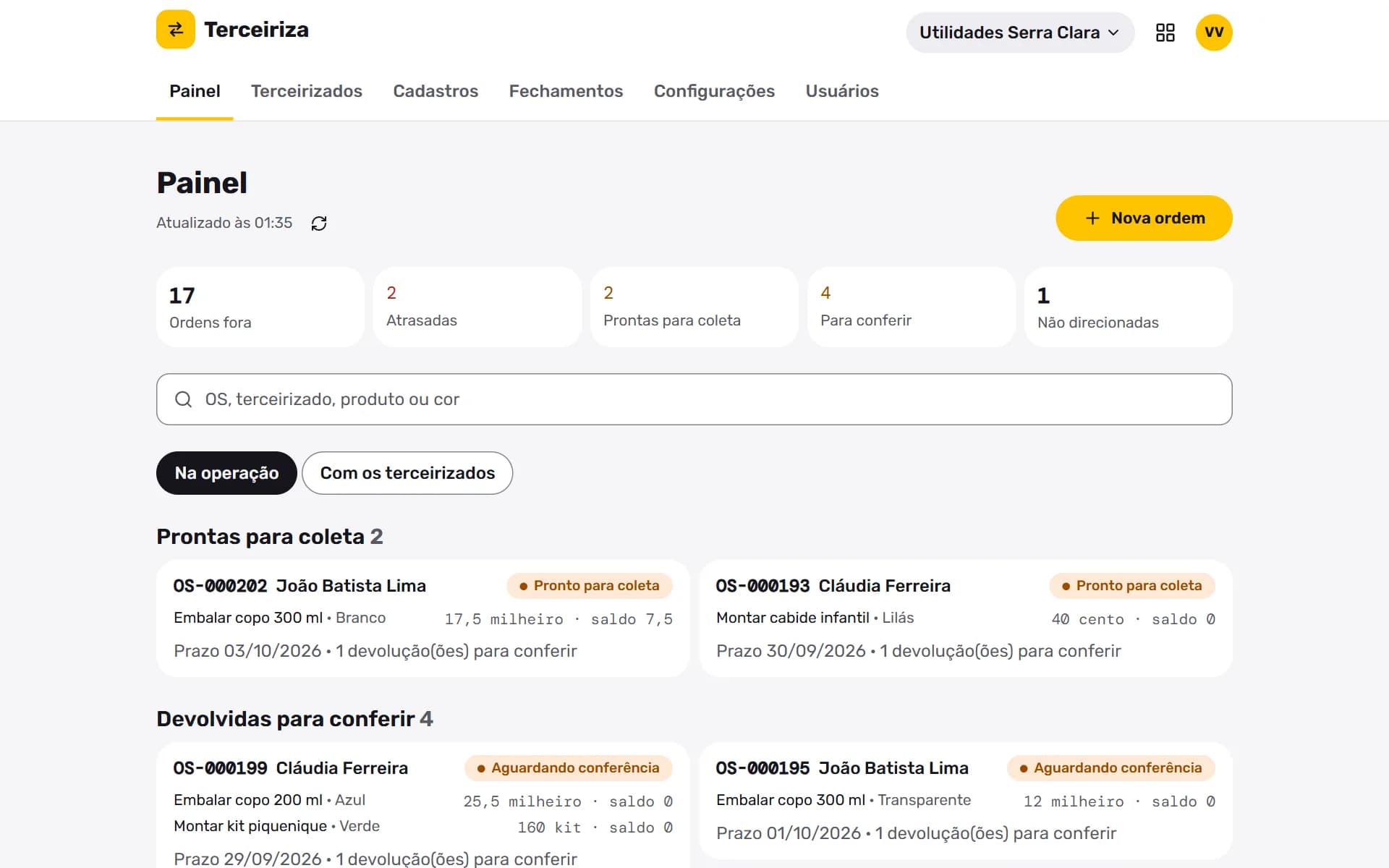This screenshot has height=868, width=1389.
Task: Refresh the panel with the reload icon
Action: tap(319, 224)
